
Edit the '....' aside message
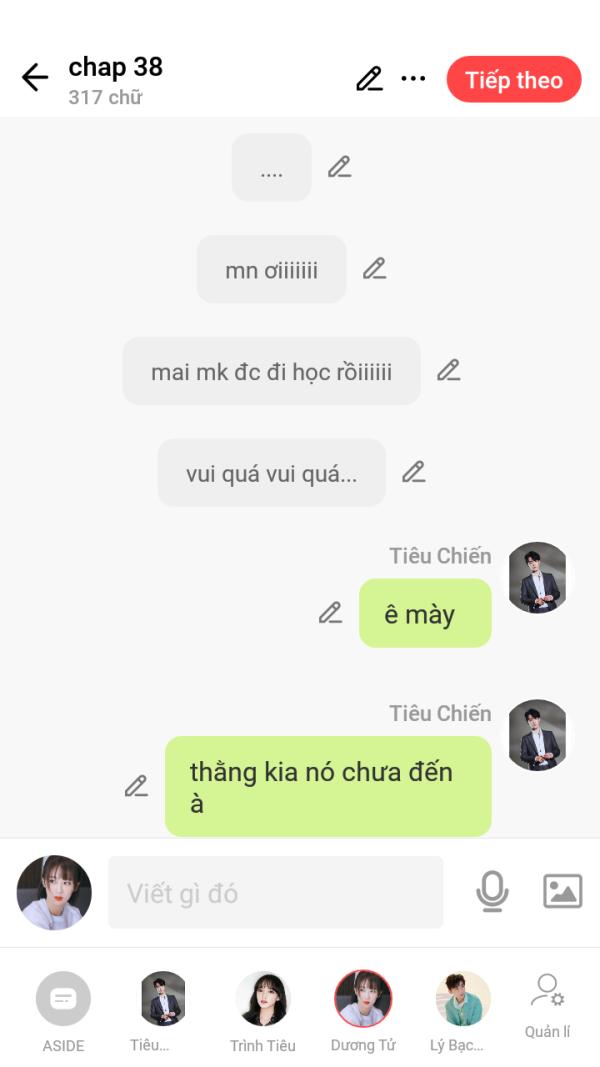[x=339, y=167]
